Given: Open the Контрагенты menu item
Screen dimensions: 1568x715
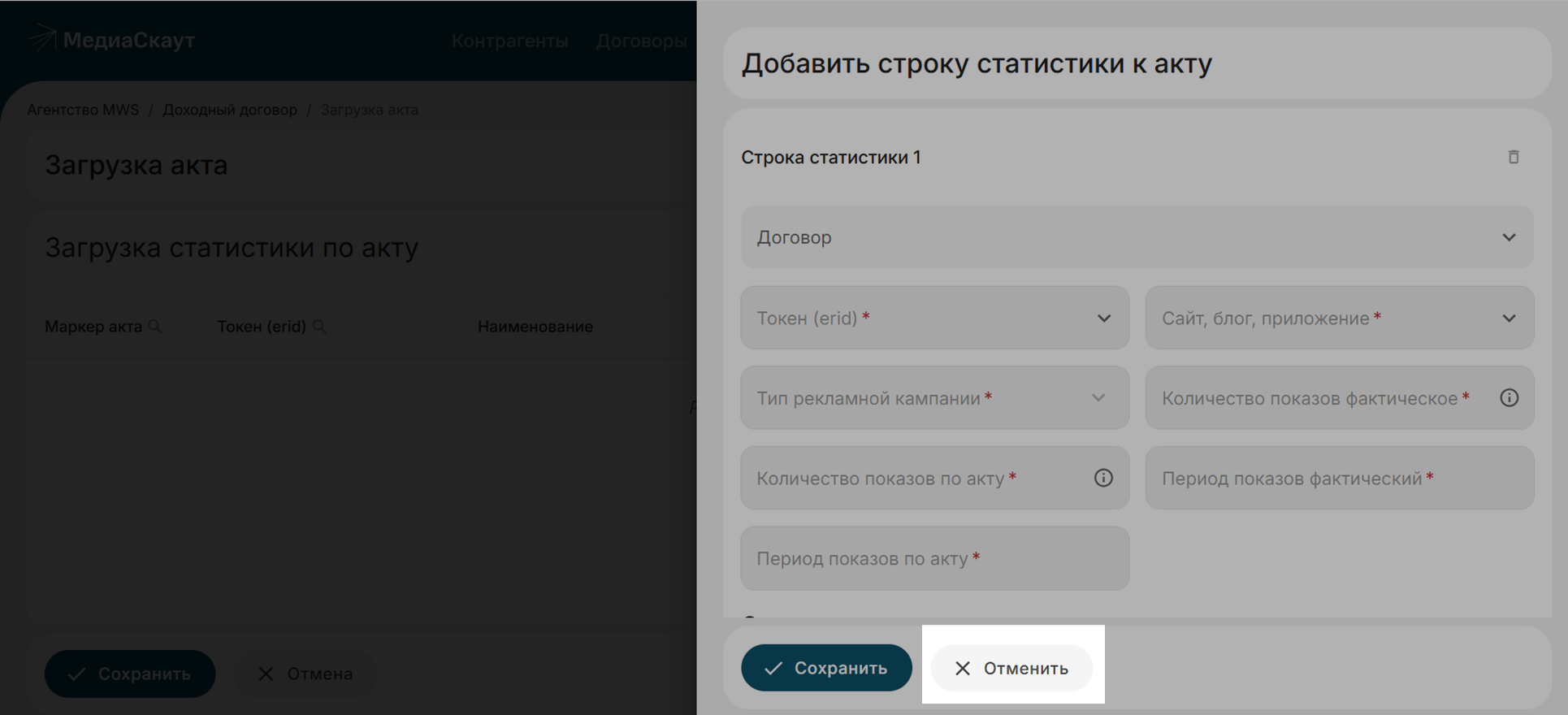Looking at the screenshot, I should 509,41.
